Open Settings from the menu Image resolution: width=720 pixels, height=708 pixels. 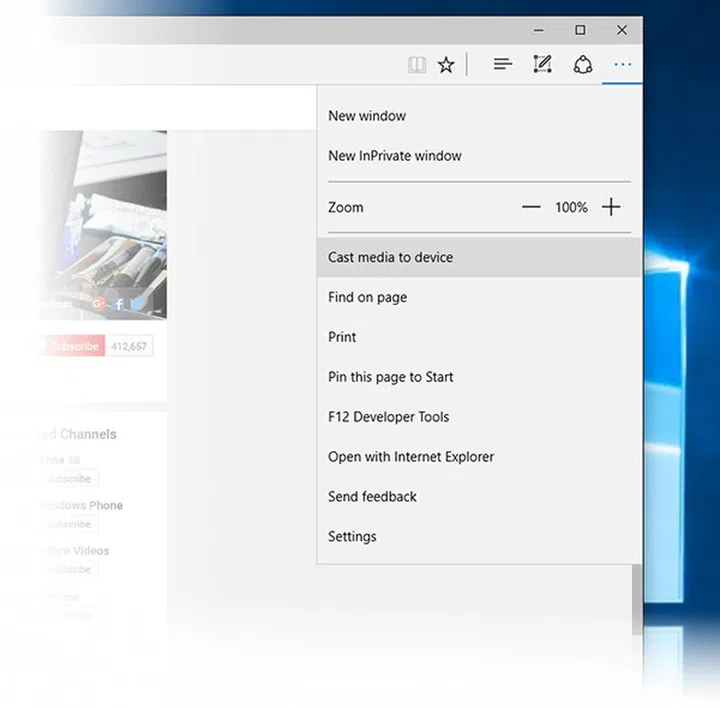click(x=352, y=537)
